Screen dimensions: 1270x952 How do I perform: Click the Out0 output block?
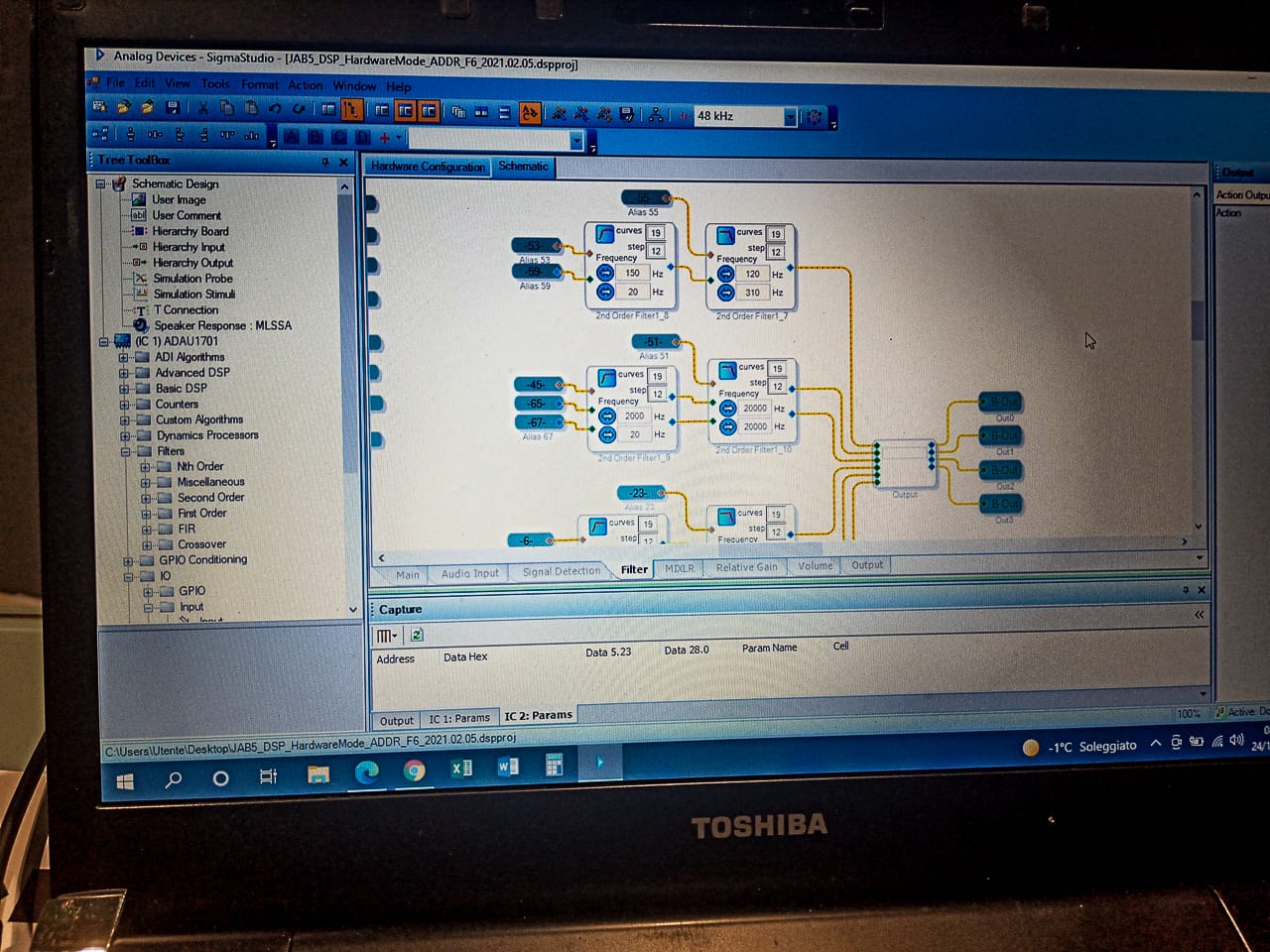[x=1001, y=403]
